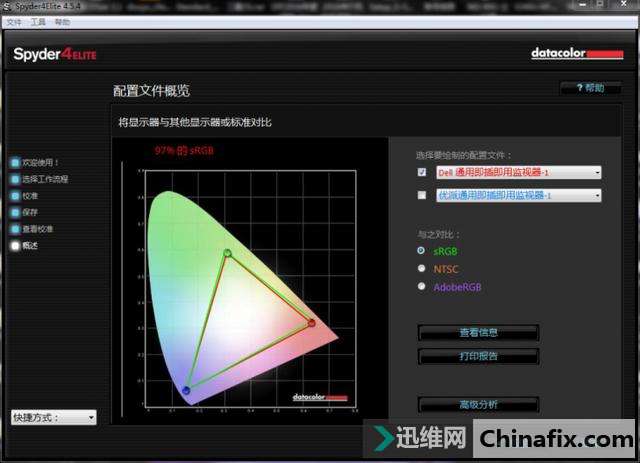Select the 保存 step indicator

(15, 212)
